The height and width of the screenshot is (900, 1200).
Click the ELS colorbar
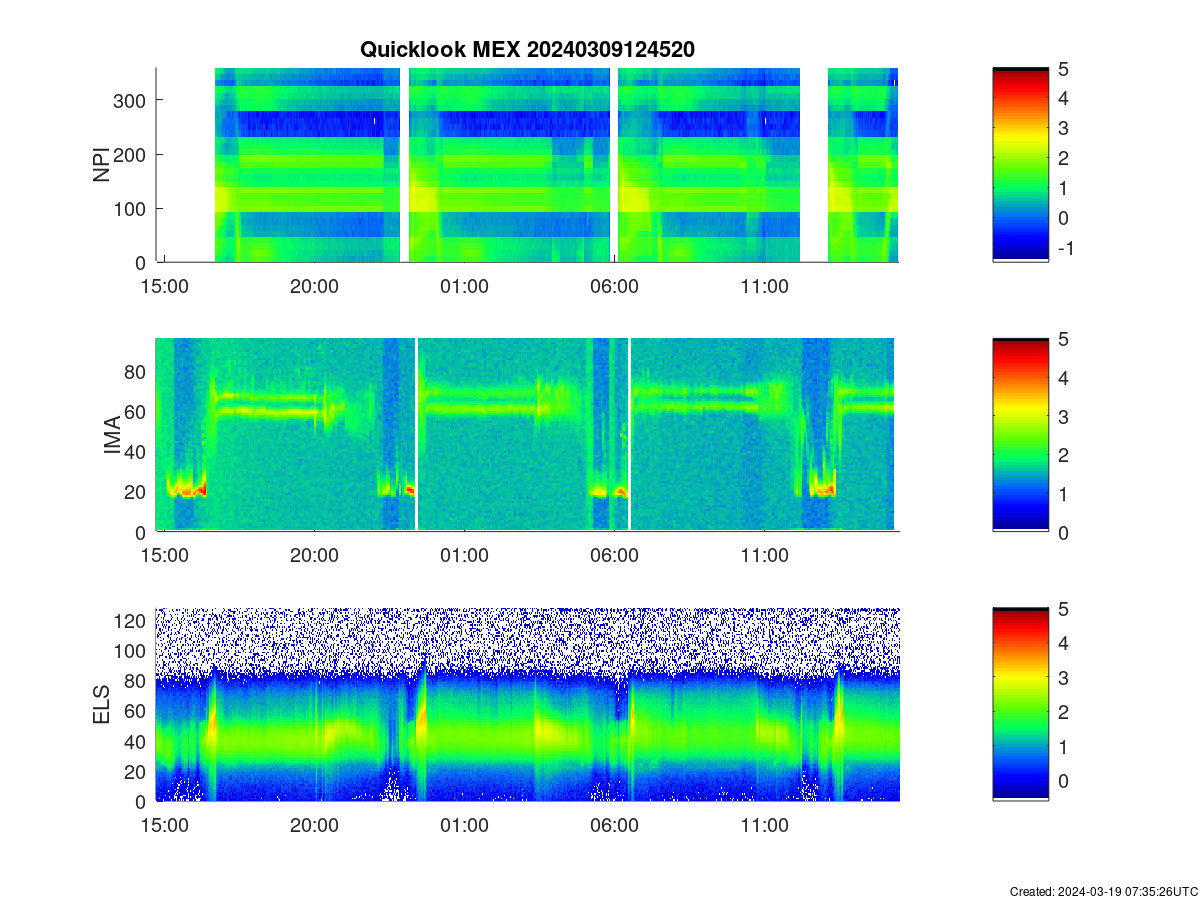[1020, 704]
